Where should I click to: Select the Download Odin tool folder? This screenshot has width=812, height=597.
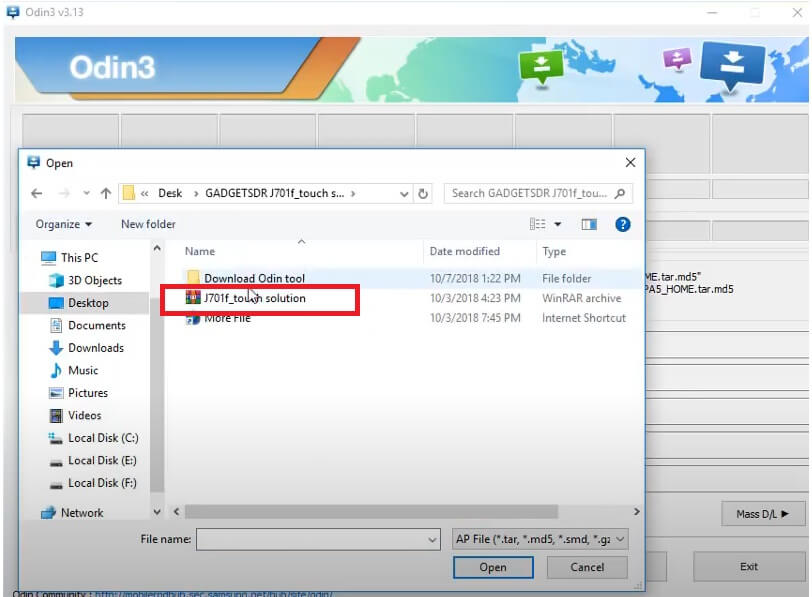(x=254, y=279)
